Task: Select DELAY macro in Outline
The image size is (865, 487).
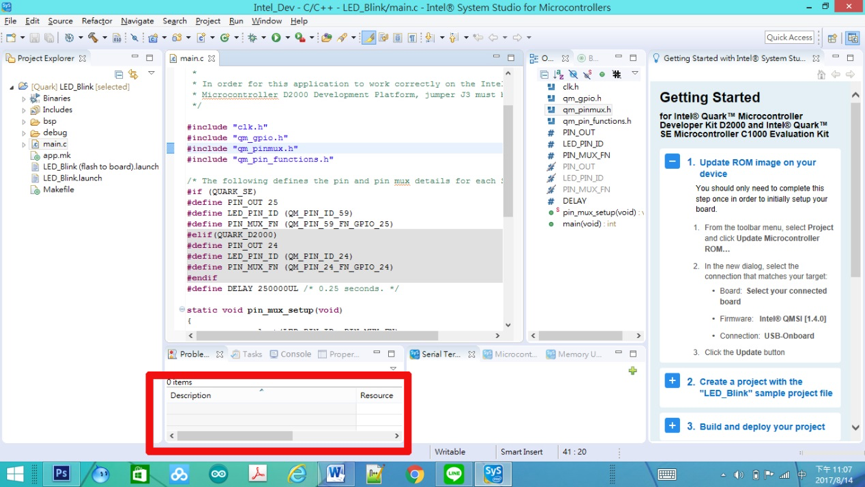Action: 574,201
